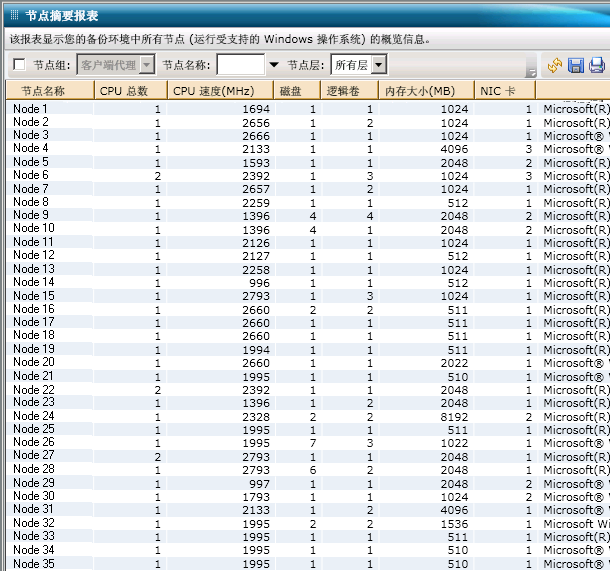Select the Node 1 row
Image resolution: width=610 pixels, height=571 pixels.
click(30, 108)
